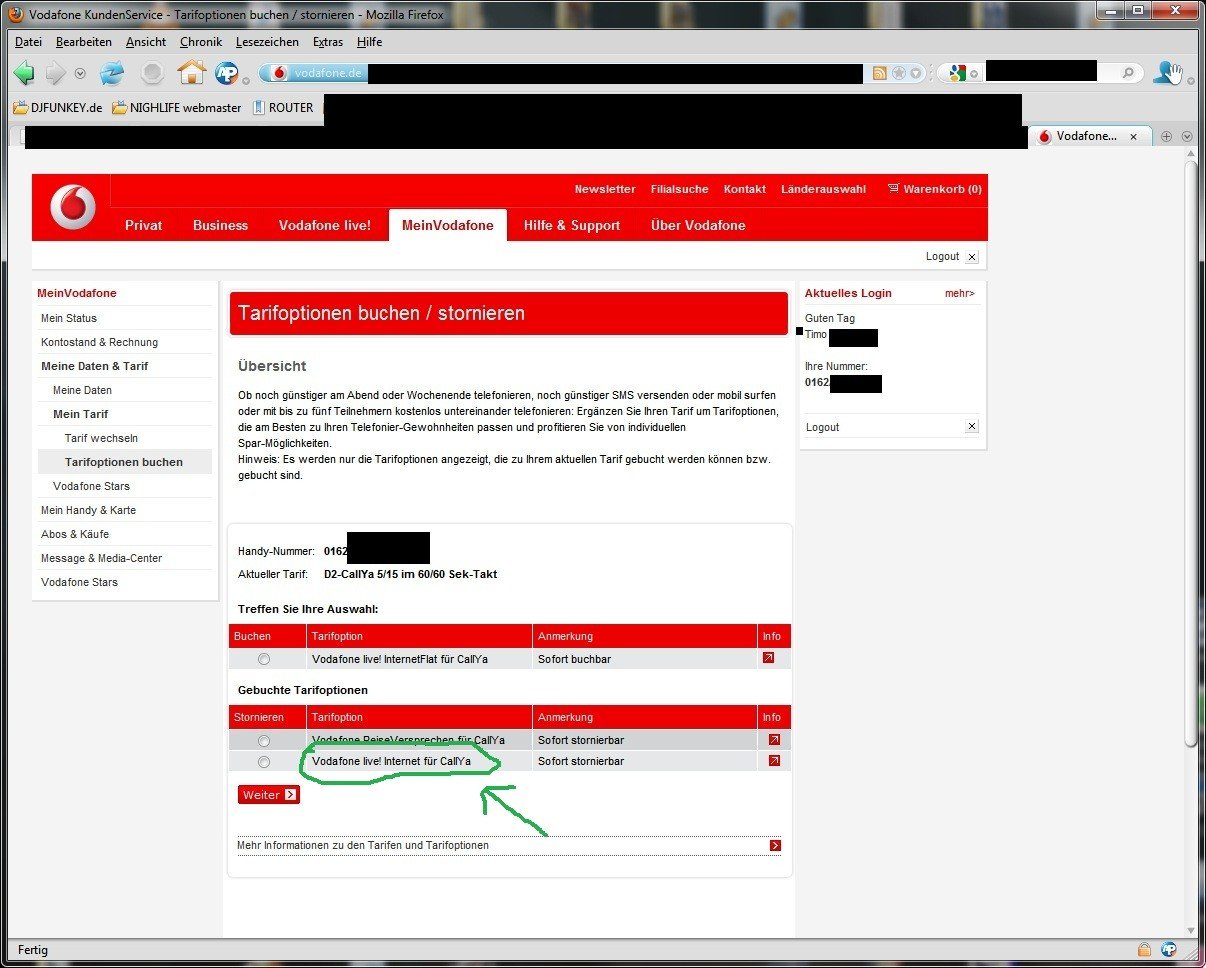Click the Logout x icon below navigation
This screenshot has width=1206, height=968.
(972, 257)
